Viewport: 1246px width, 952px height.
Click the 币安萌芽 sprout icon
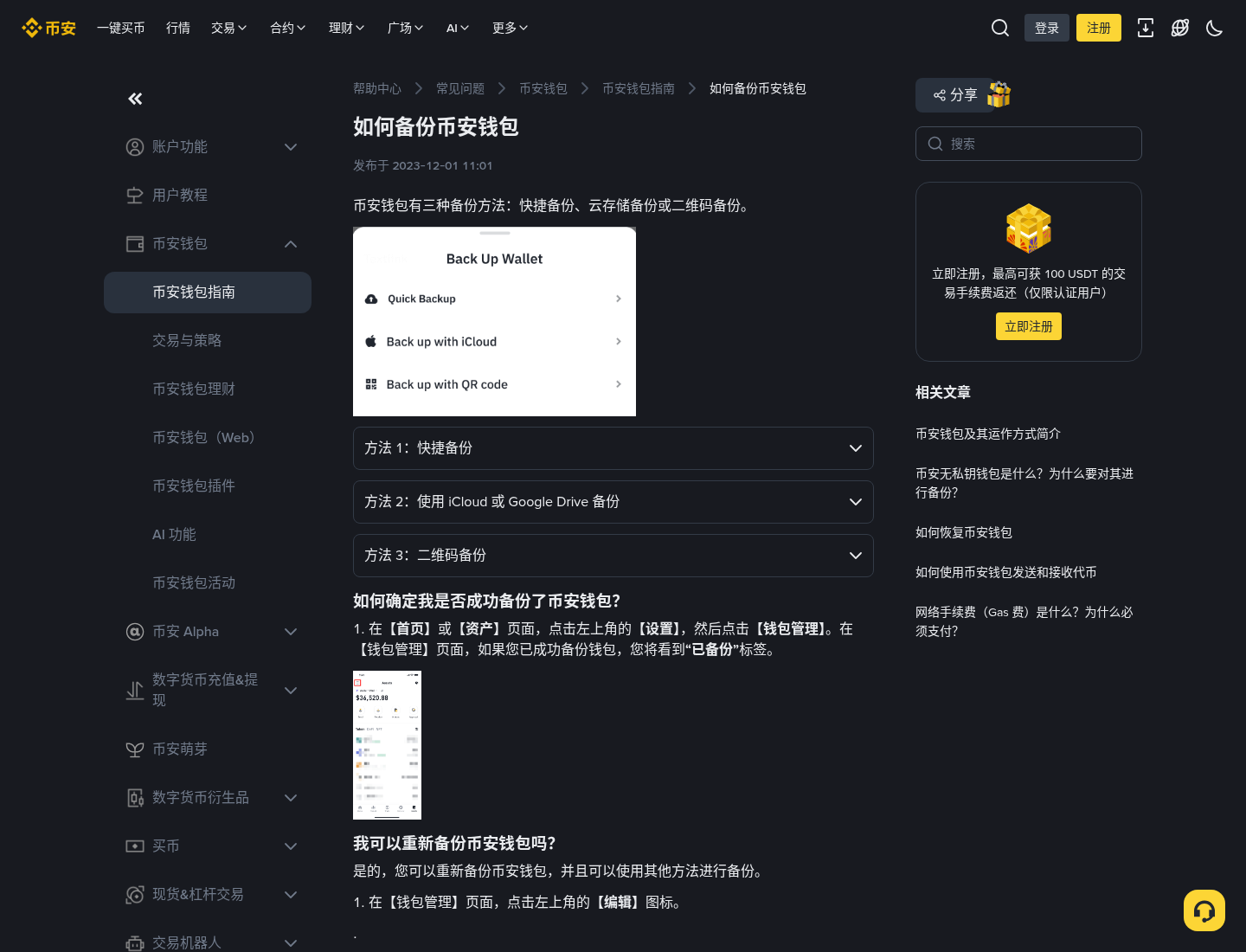click(135, 749)
